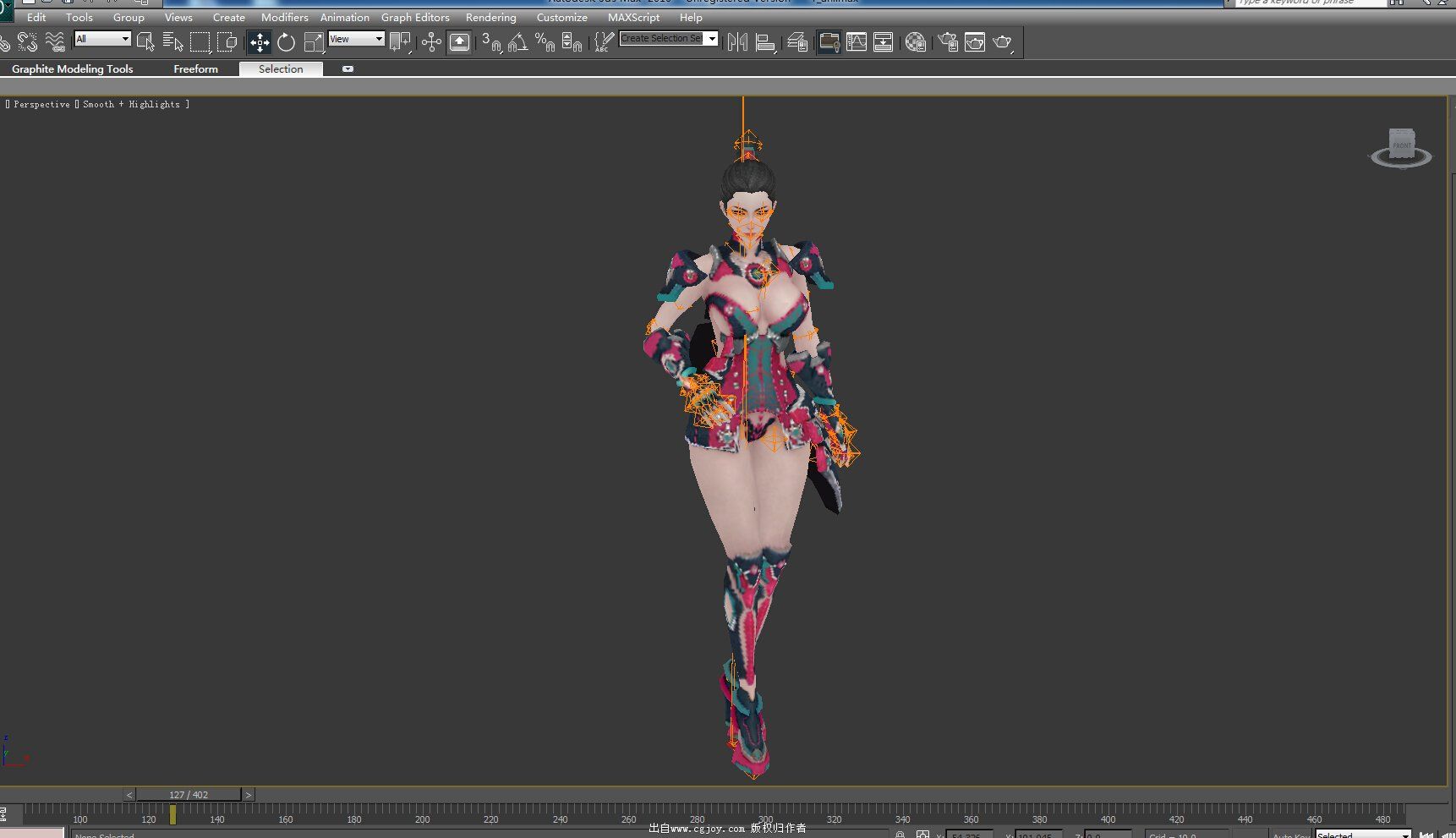Activate Select and Rotate tool
The image size is (1456, 838).
(x=287, y=41)
